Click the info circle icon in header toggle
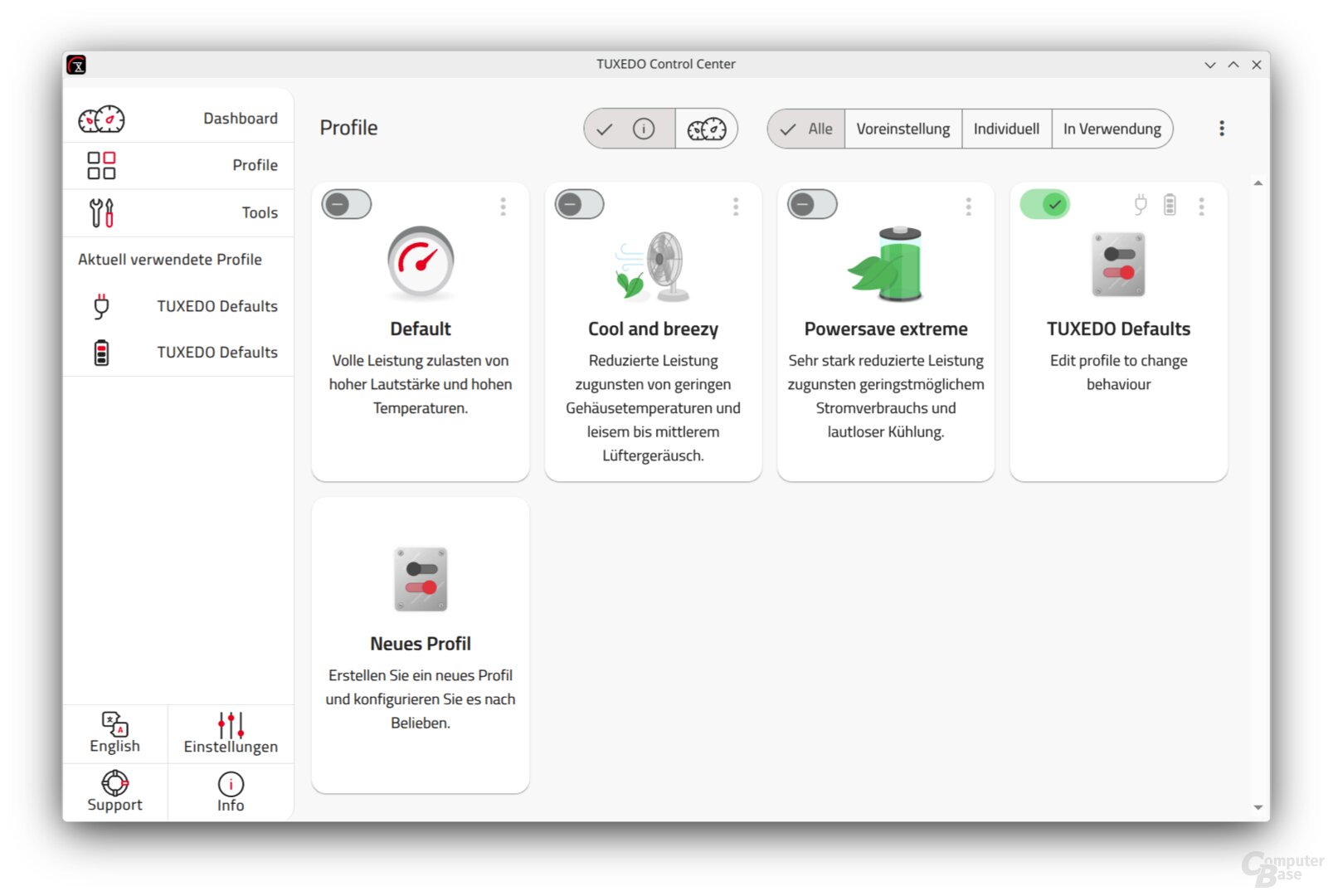The width and height of the screenshot is (1333, 896). pyautogui.click(x=644, y=129)
